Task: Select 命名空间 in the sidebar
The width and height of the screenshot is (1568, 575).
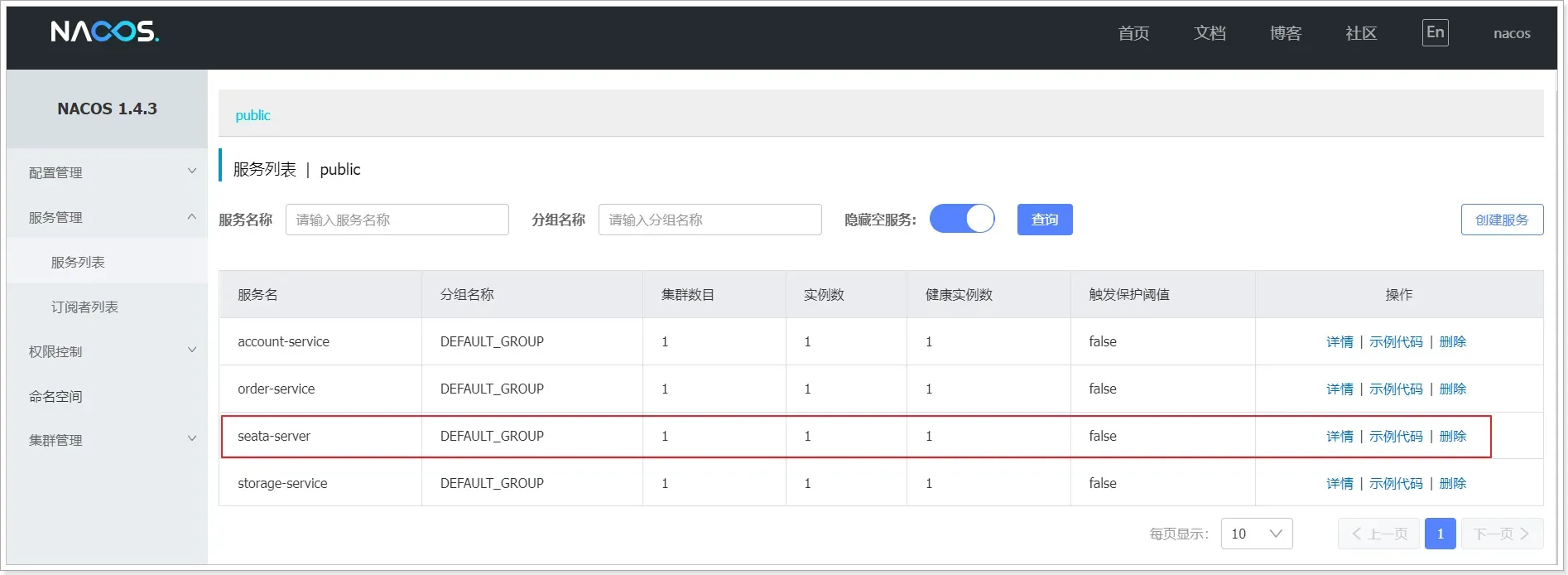Action: point(55,396)
